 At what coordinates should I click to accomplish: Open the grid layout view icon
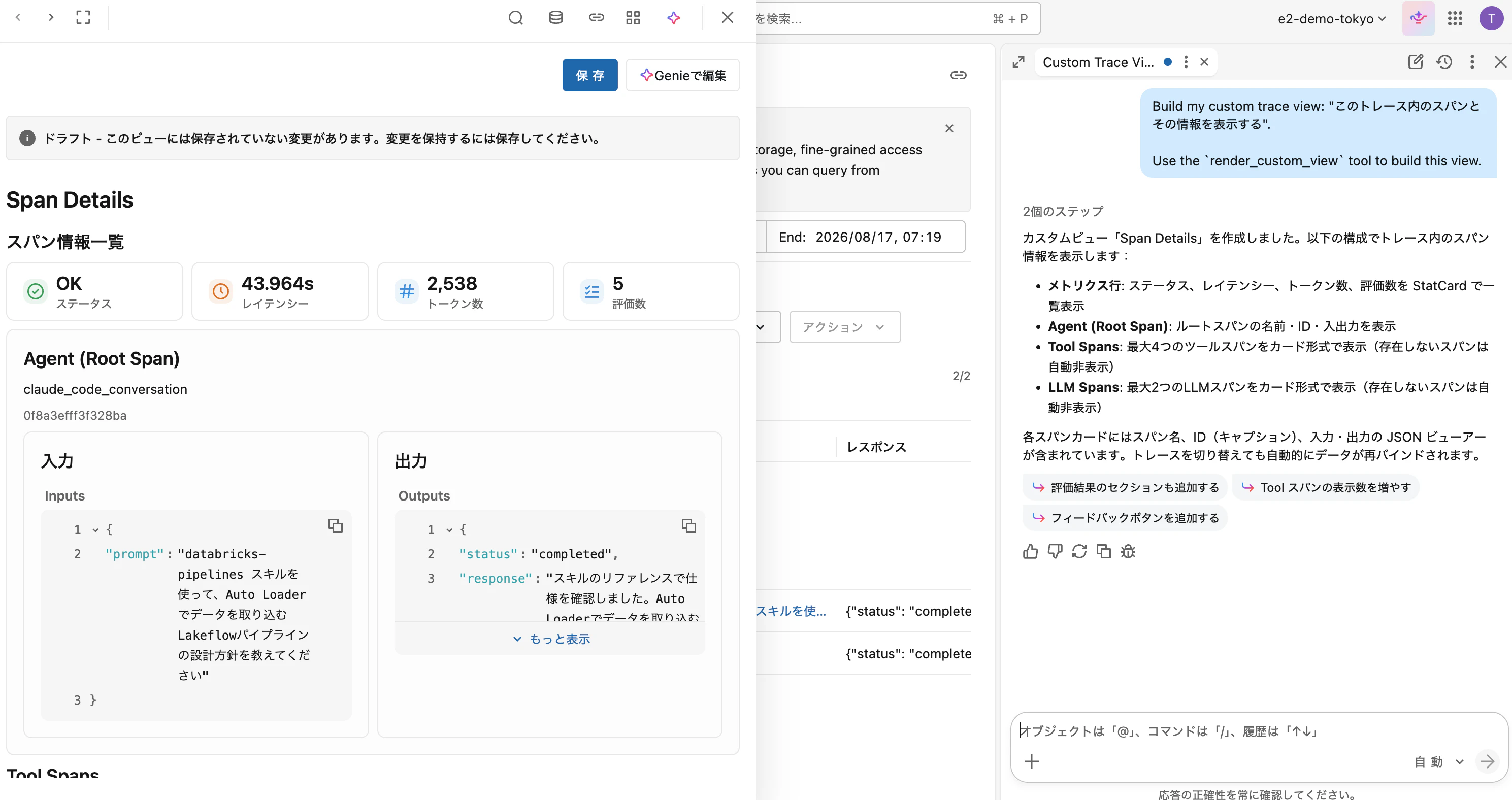[x=633, y=18]
